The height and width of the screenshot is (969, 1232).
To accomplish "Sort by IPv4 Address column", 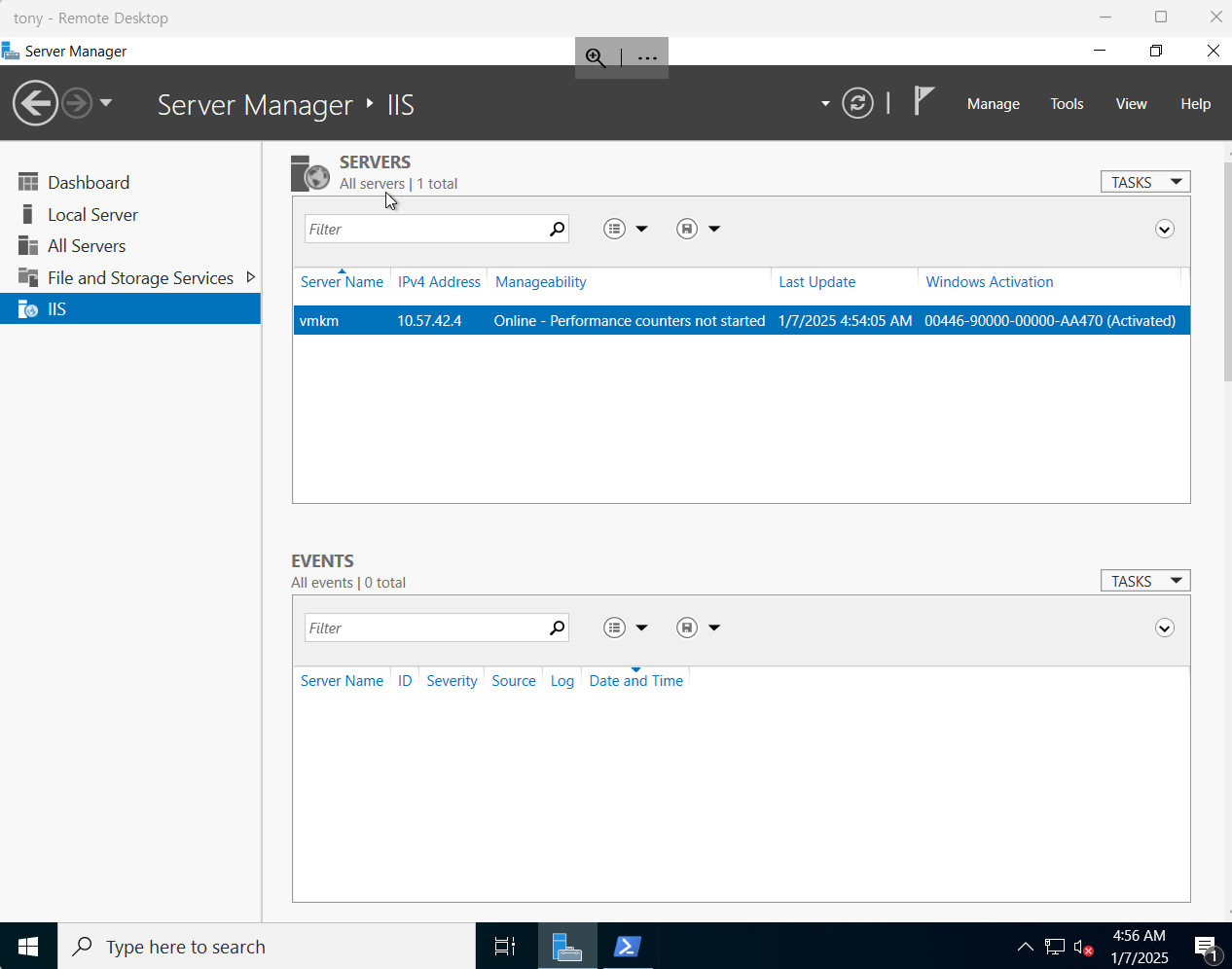I will pyautogui.click(x=439, y=282).
